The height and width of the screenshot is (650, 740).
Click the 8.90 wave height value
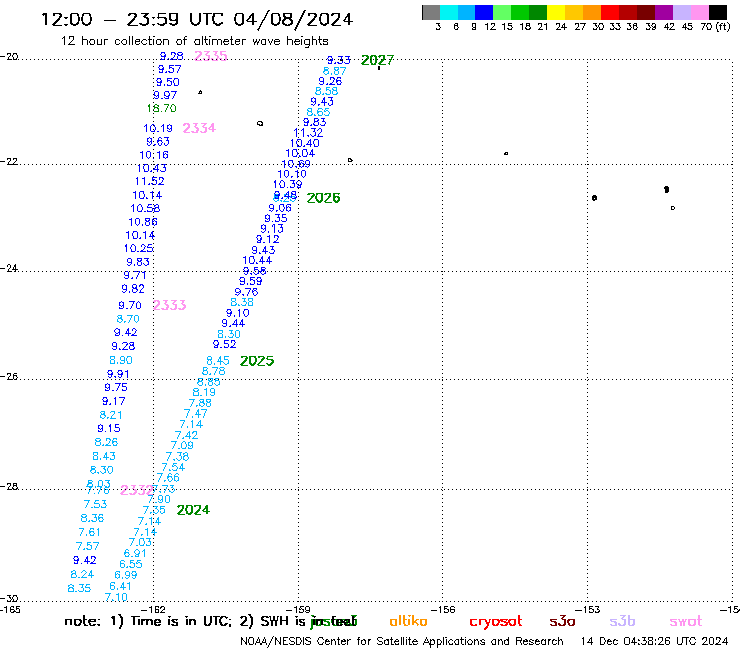point(121,360)
